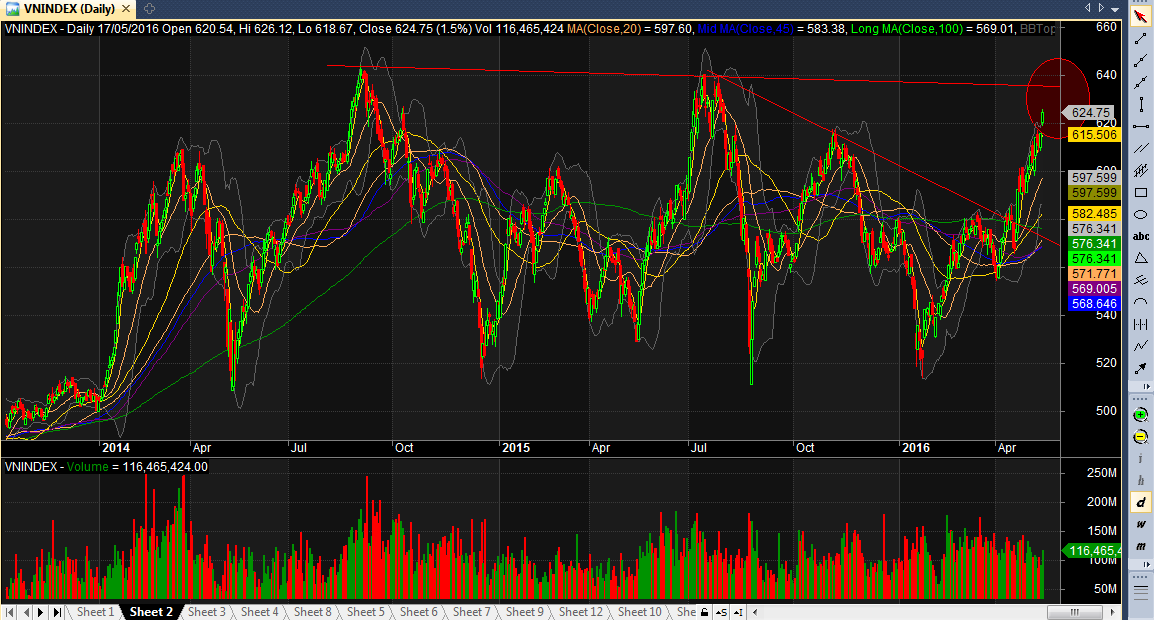Switch to daily interval 'd'
The width and height of the screenshot is (1154, 620).
point(1140,503)
